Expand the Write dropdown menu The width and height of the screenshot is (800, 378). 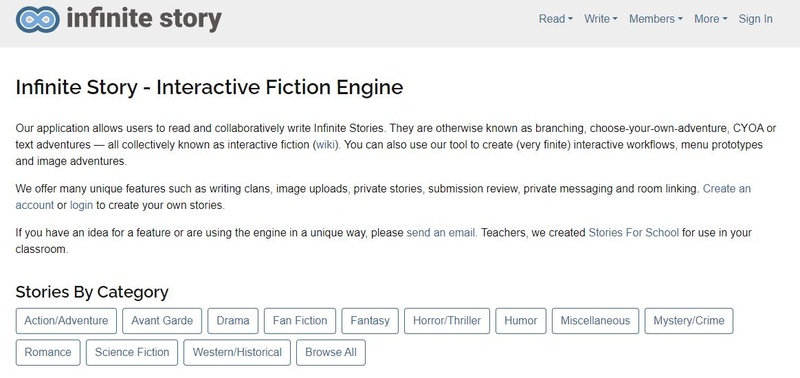[601, 19]
